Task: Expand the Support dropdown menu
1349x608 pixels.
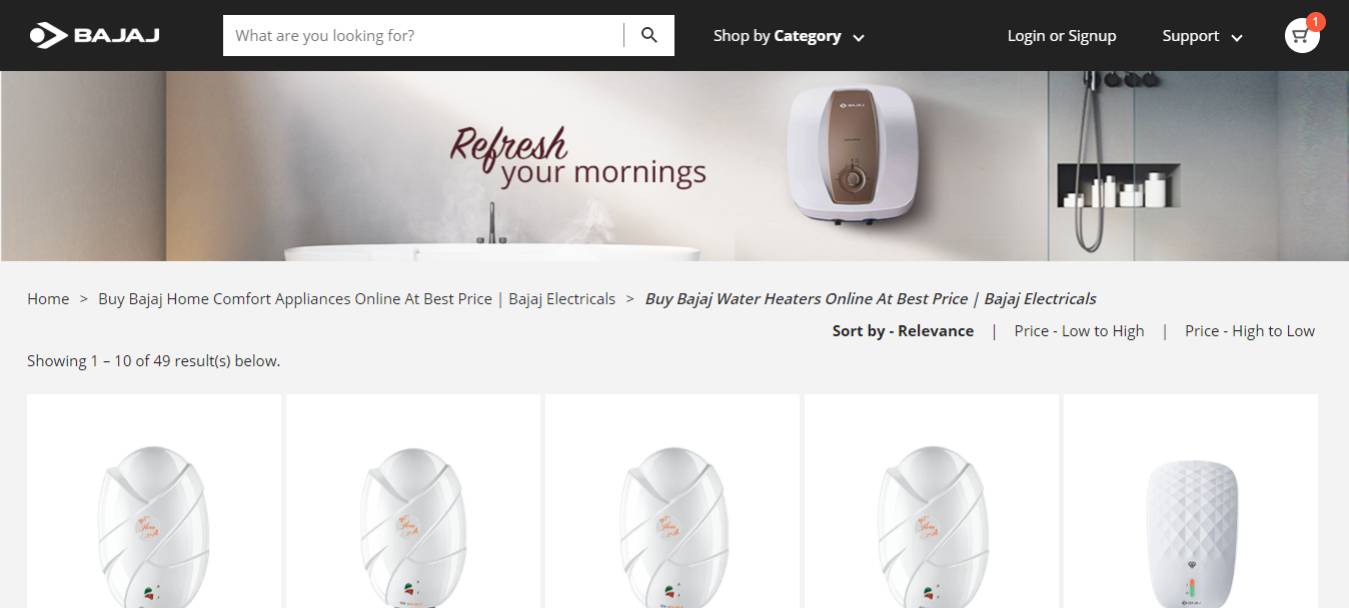Action: click(1202, 36)
